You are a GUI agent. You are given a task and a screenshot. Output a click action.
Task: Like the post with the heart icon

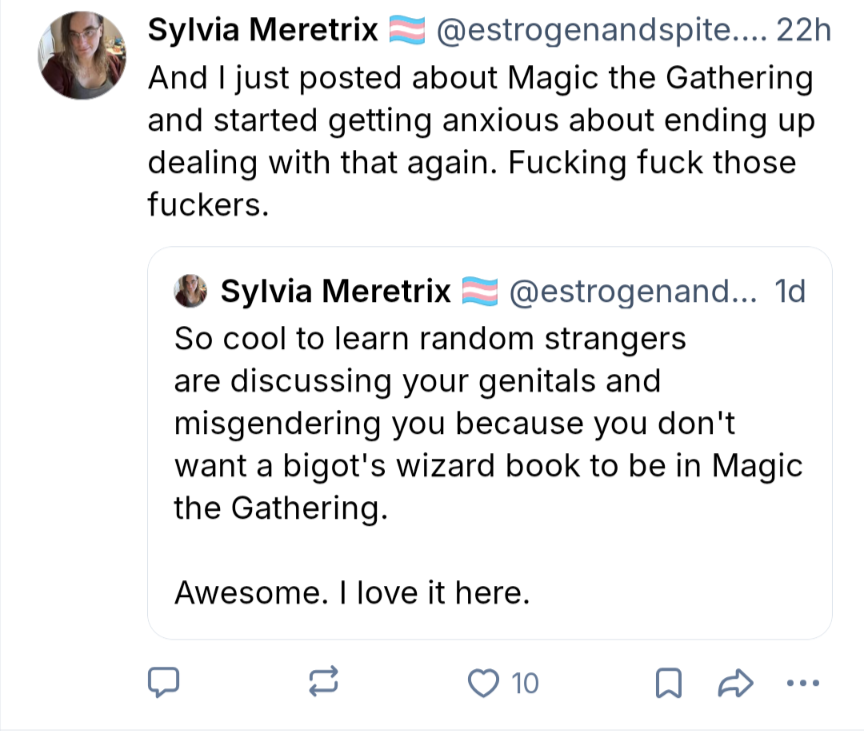(483, 683)
